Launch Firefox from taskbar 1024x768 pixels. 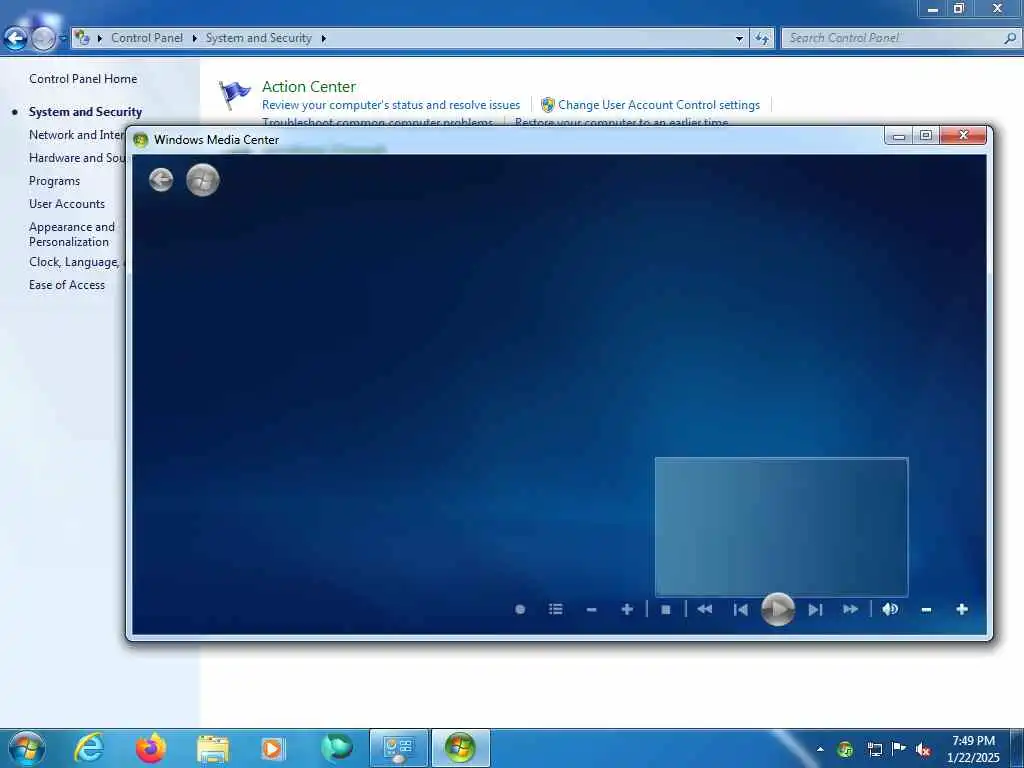pyautogui.click(x=150, y=748)
